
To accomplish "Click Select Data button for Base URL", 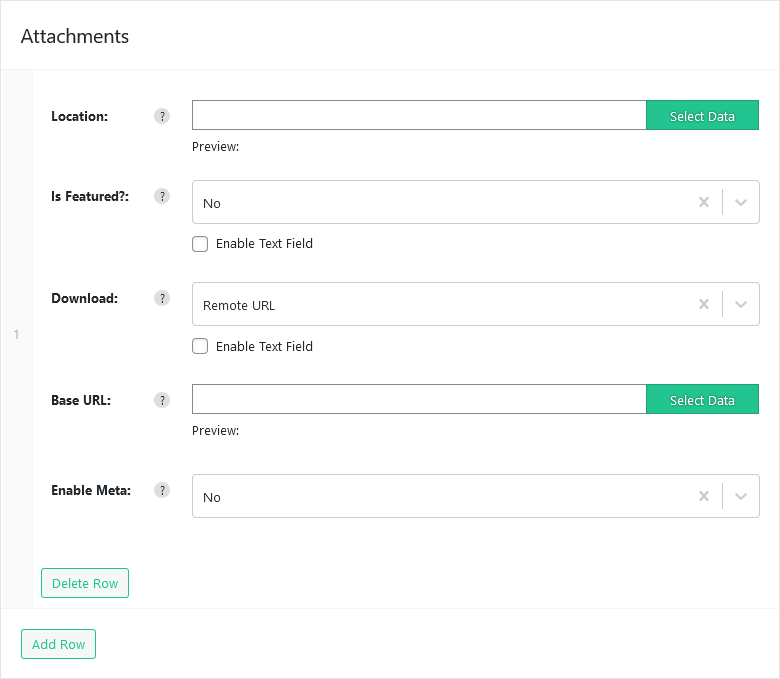I will [x=702, y=399].
